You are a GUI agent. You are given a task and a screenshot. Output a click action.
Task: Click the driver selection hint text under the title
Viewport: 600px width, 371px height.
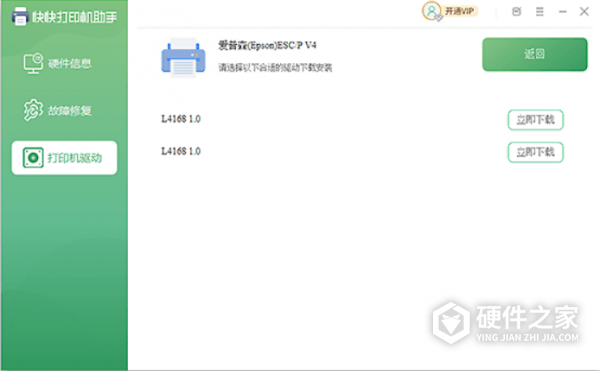point(275,68)
